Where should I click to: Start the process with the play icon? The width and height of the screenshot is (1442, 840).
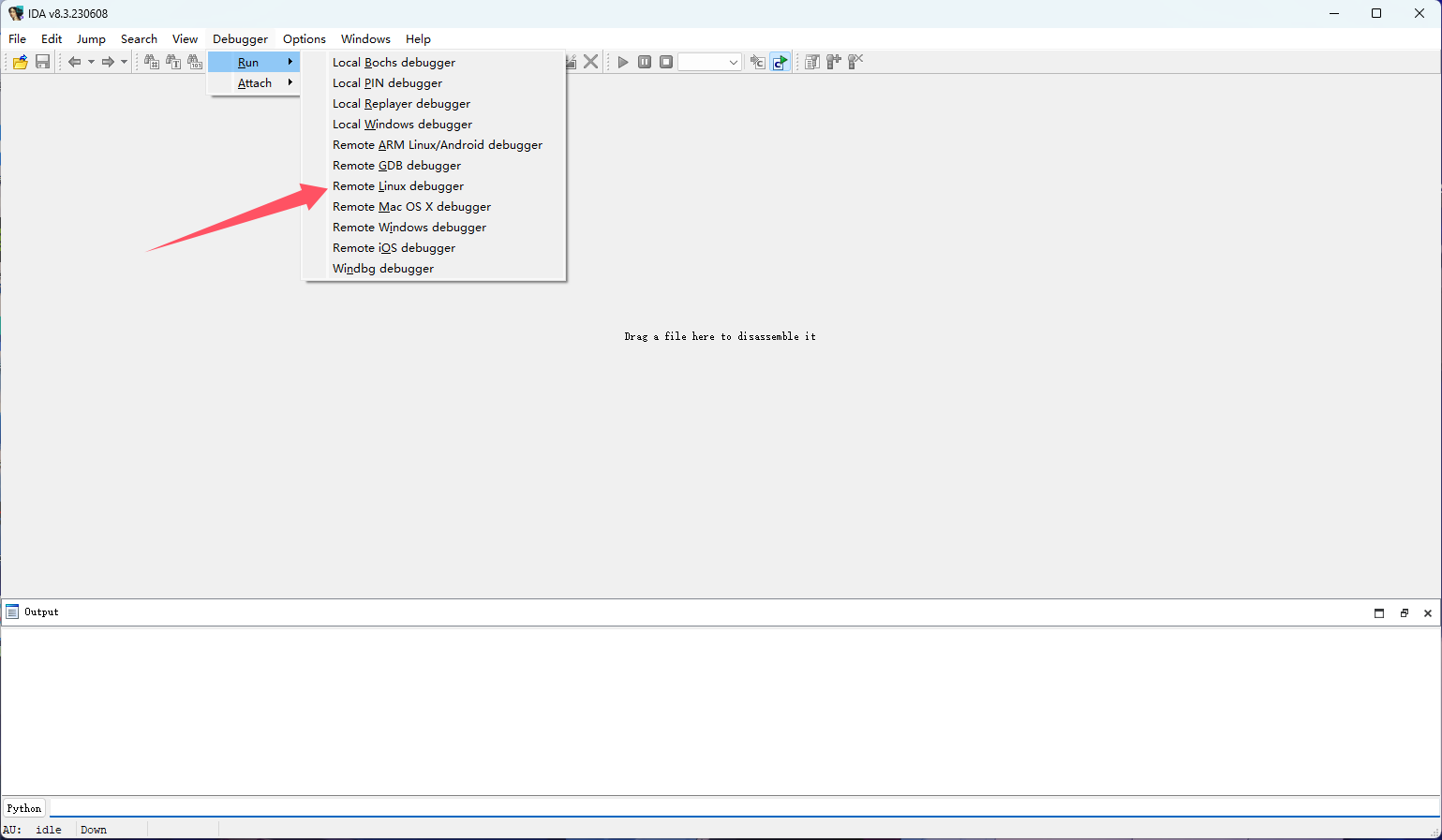click(623, 62)
